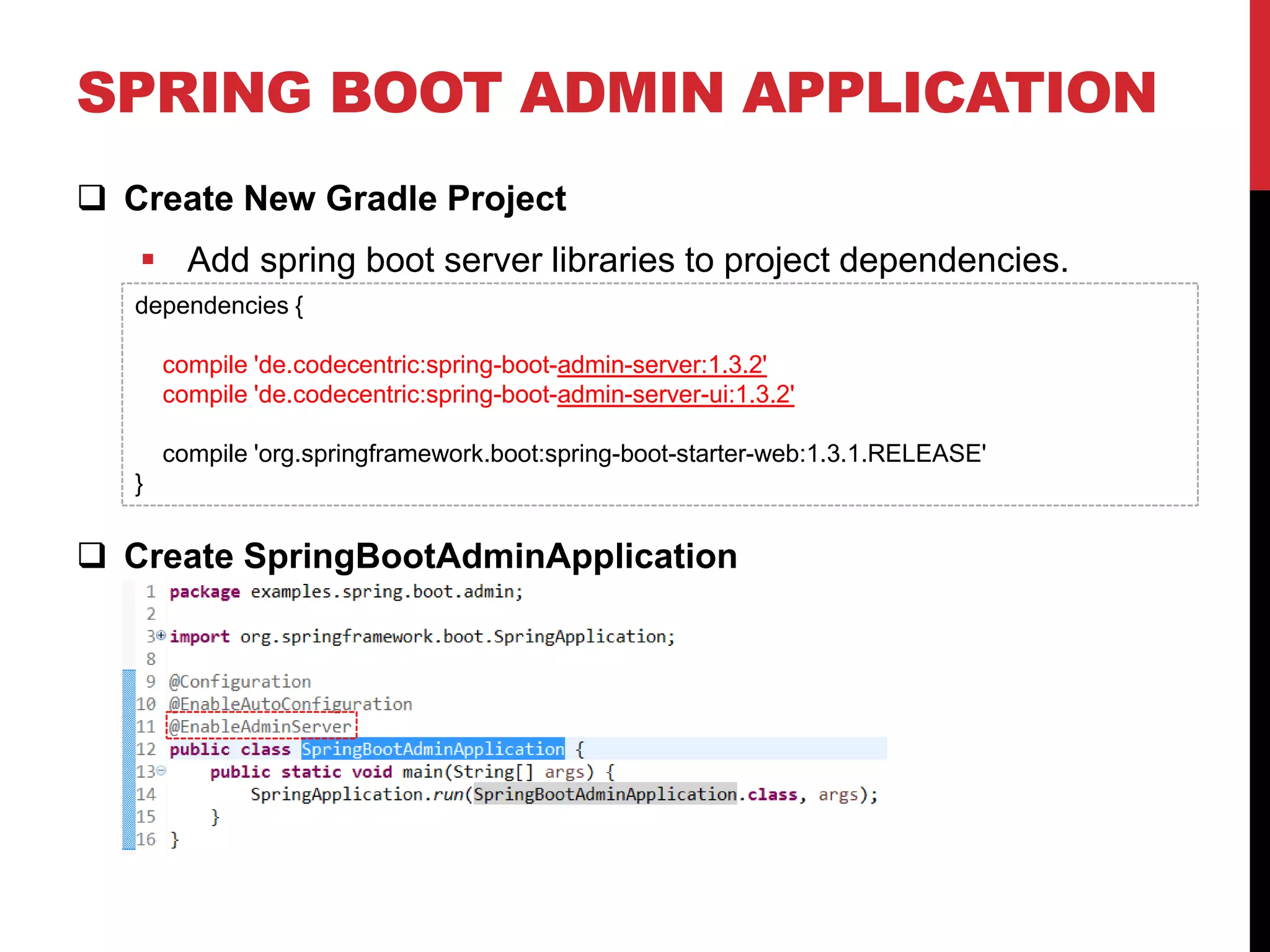Click the checkbox bullet beside Create New Gradle Project
1270x952 pixels.
coord(92,198)
